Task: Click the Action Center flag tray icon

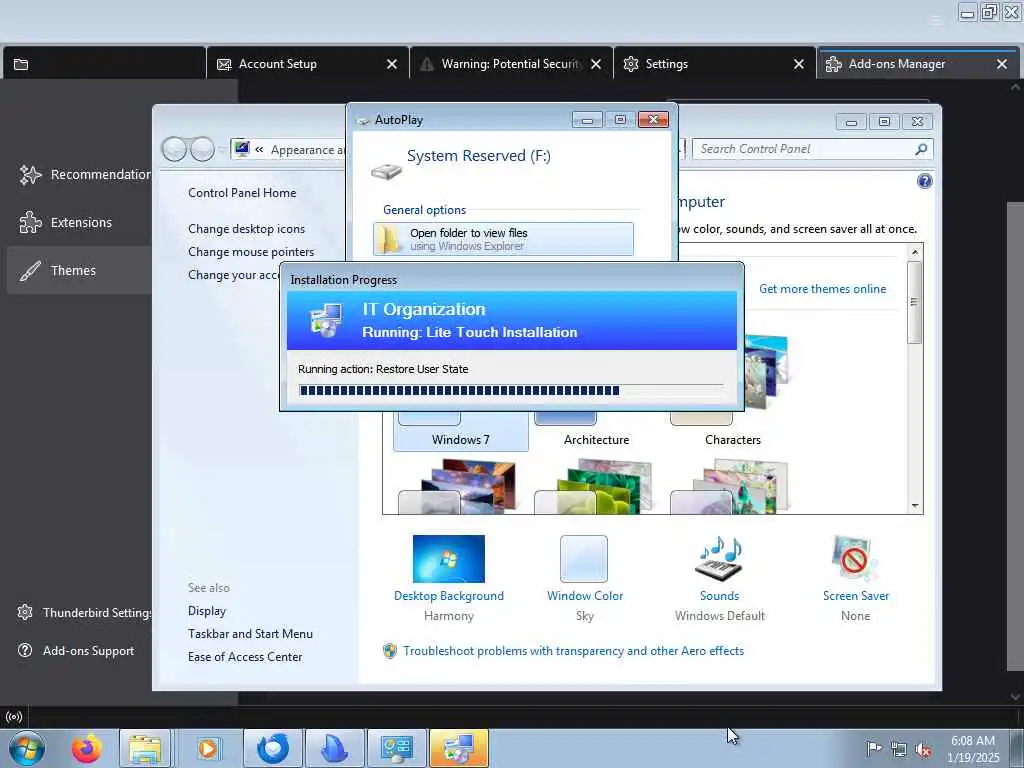Action: (x=873, y=748)
